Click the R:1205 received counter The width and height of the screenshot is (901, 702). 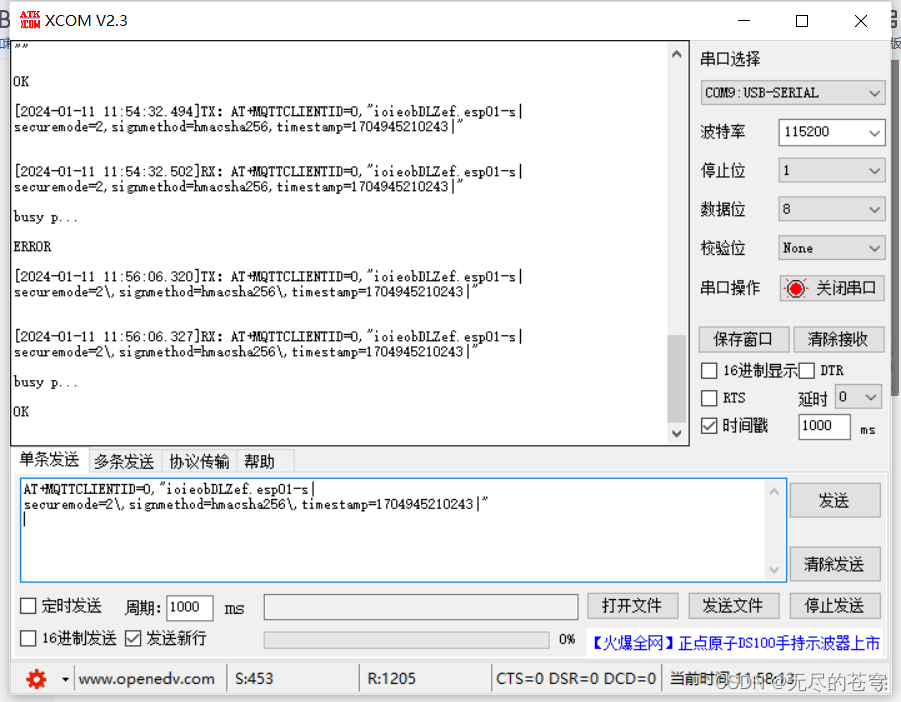point(391,679)
